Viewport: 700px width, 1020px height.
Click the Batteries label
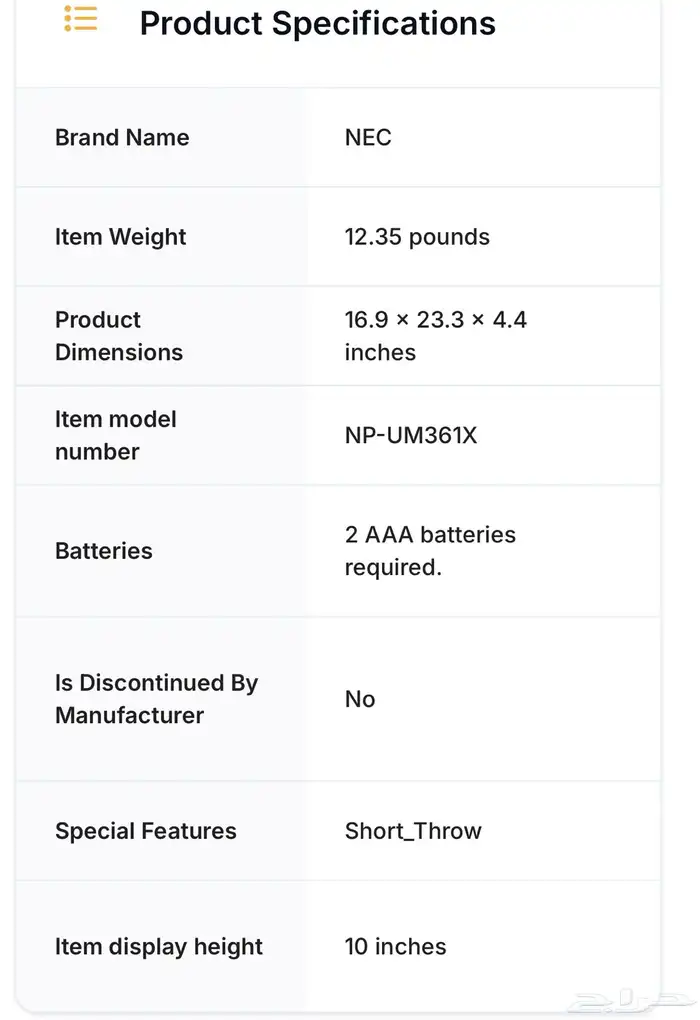click(x=104, y=551)
